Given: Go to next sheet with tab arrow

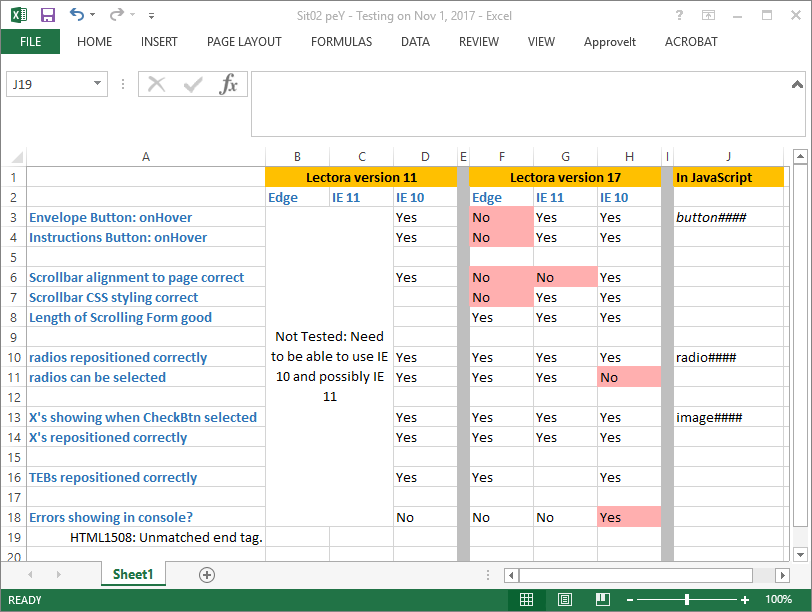Looking at the screenshot, I should pyautogui.click(x=59, y=575).
